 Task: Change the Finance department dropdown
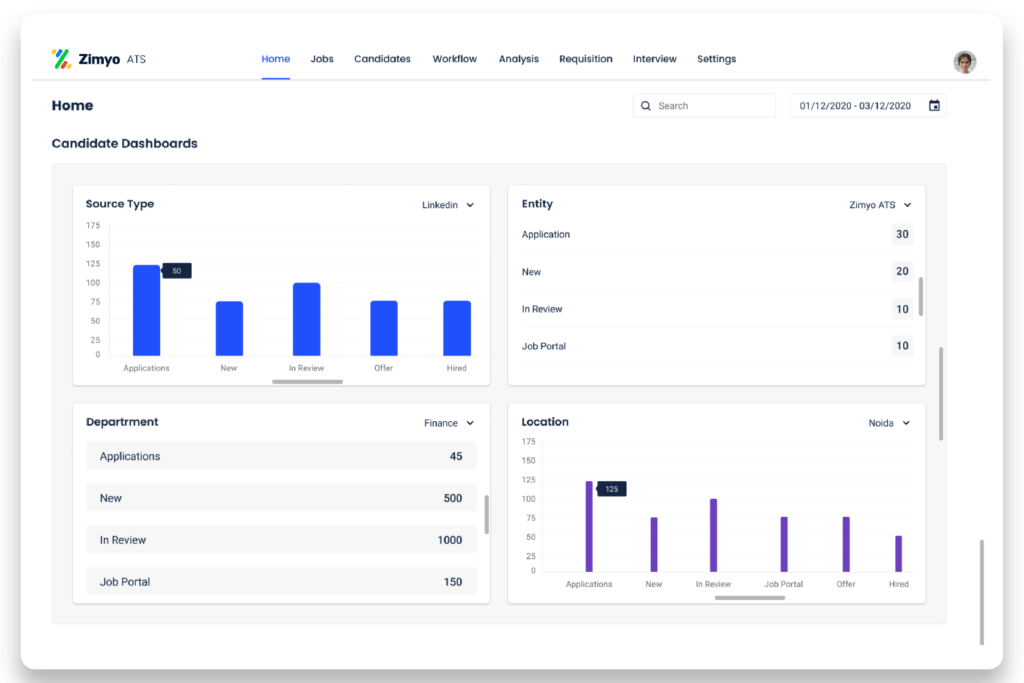click(x=448, y=423)
